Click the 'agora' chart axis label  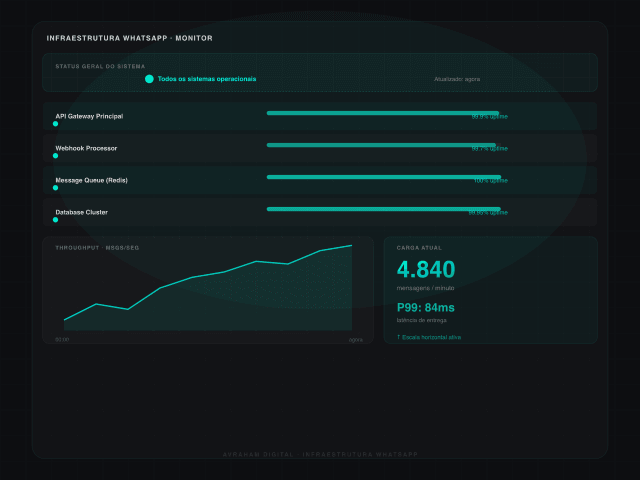pos(356,340)
